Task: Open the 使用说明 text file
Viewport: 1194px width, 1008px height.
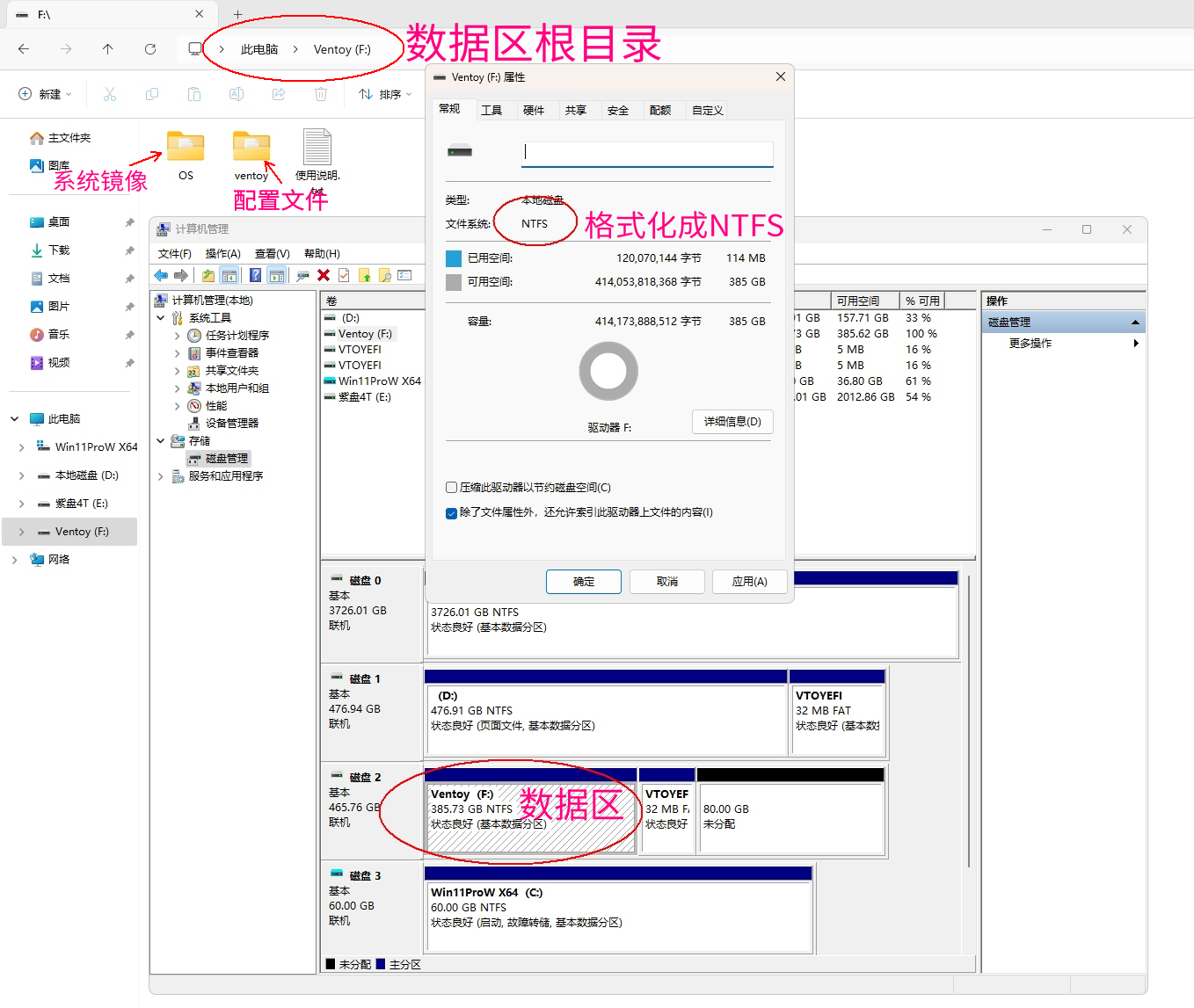Action: (x=317, y=160)
